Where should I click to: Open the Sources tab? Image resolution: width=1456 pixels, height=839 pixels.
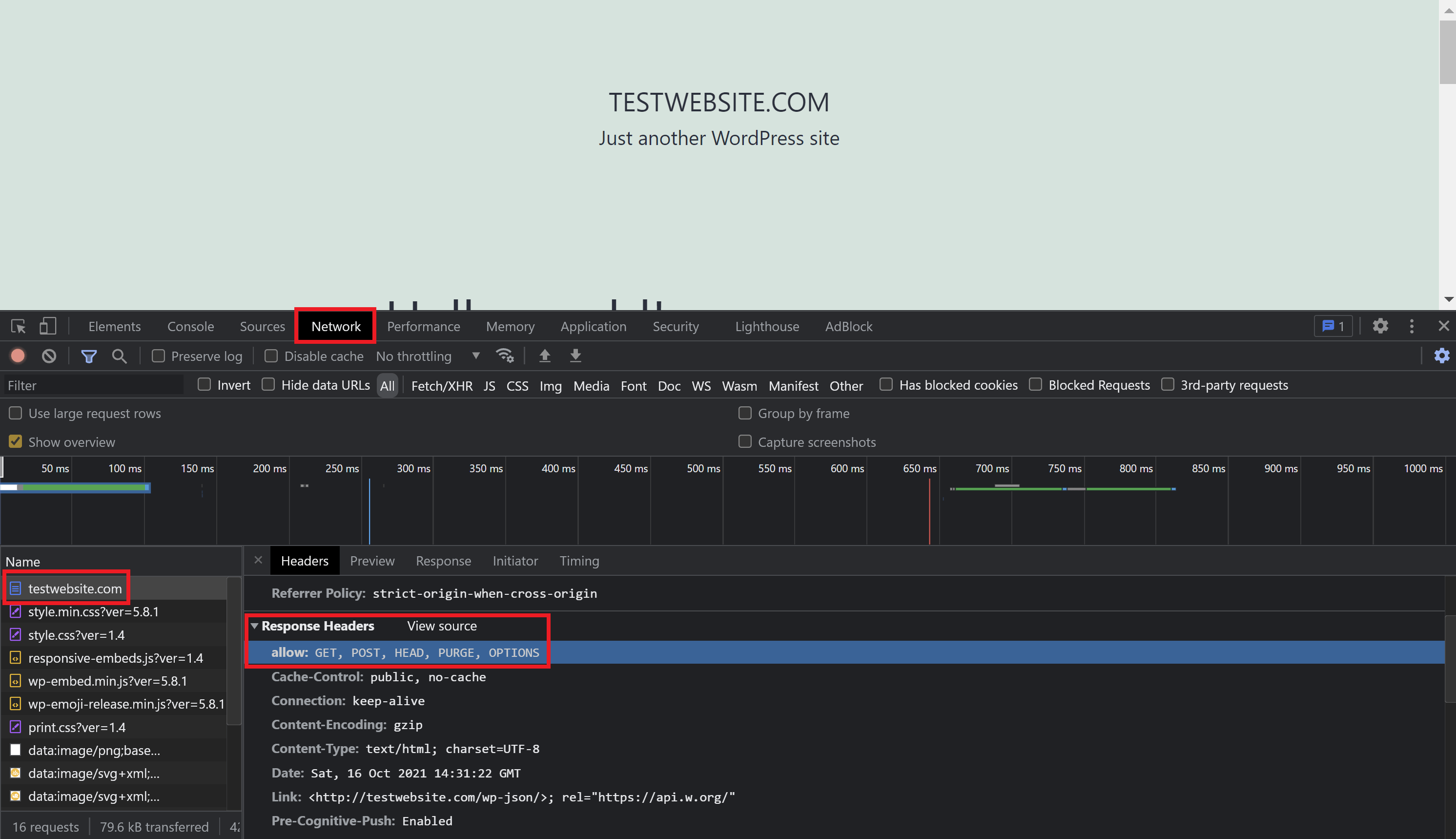pyautogui.click(x=263, y=327)
